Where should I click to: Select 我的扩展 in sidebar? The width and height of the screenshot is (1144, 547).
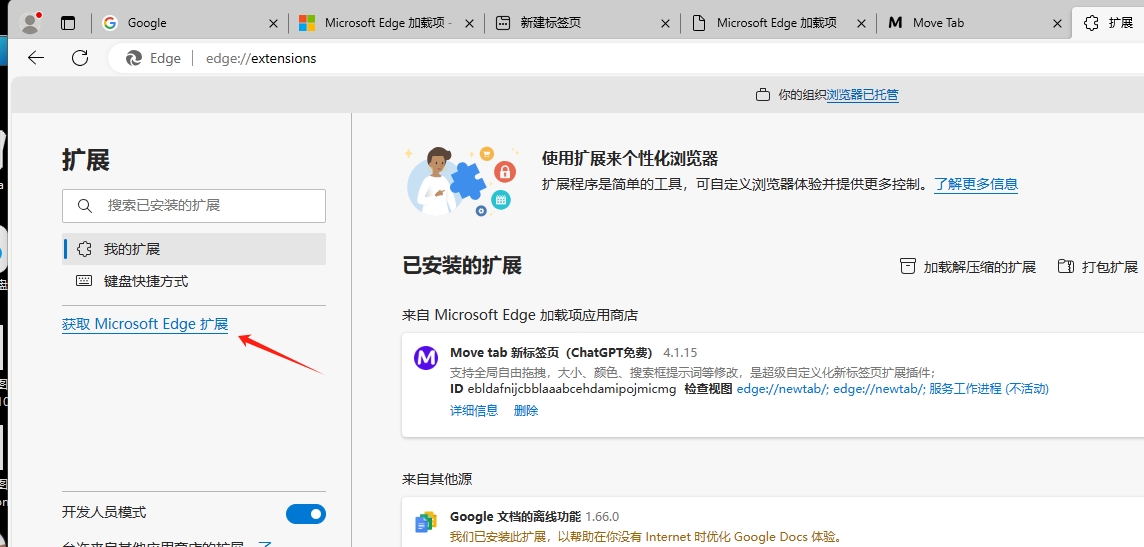click(x=194, y=249)
